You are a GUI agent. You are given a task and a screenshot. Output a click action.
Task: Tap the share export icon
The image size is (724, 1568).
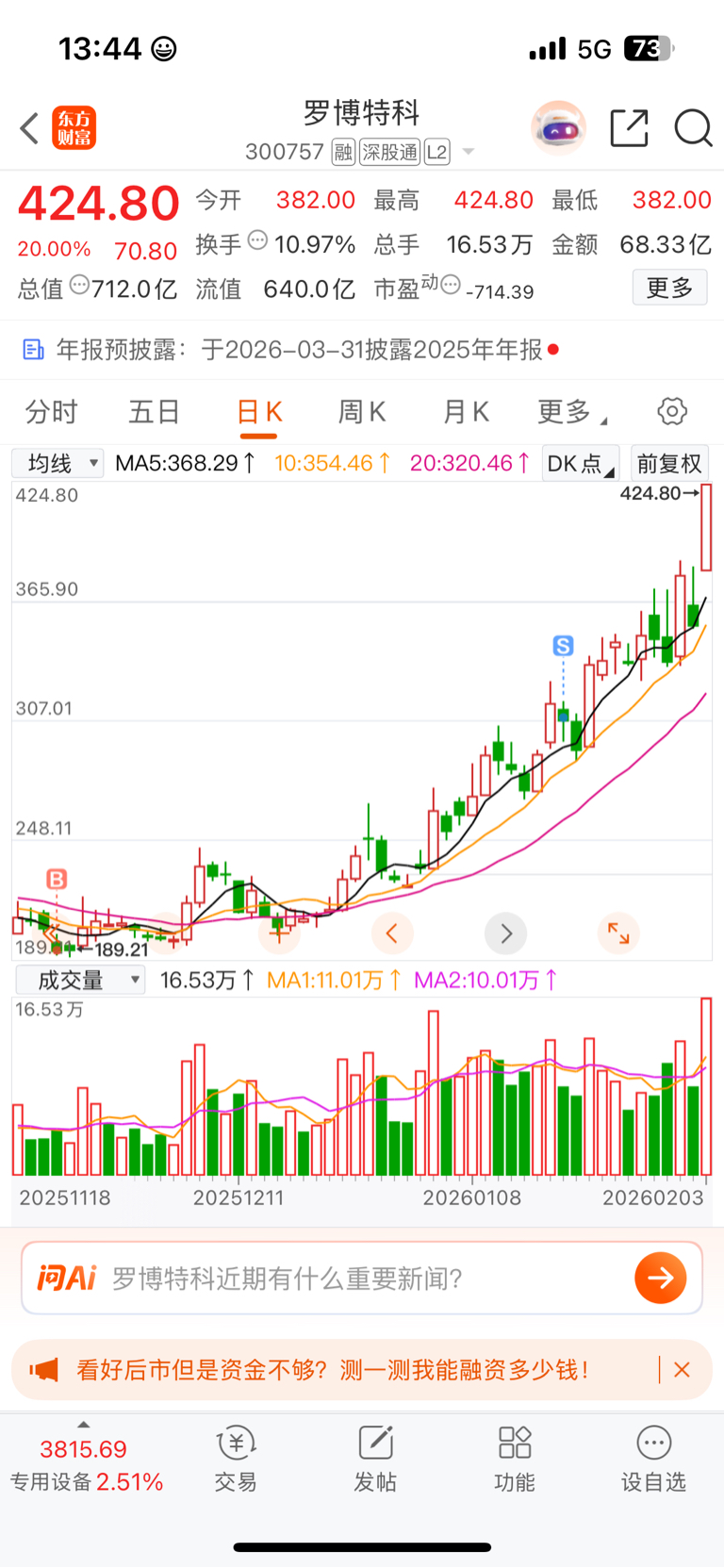630,128
